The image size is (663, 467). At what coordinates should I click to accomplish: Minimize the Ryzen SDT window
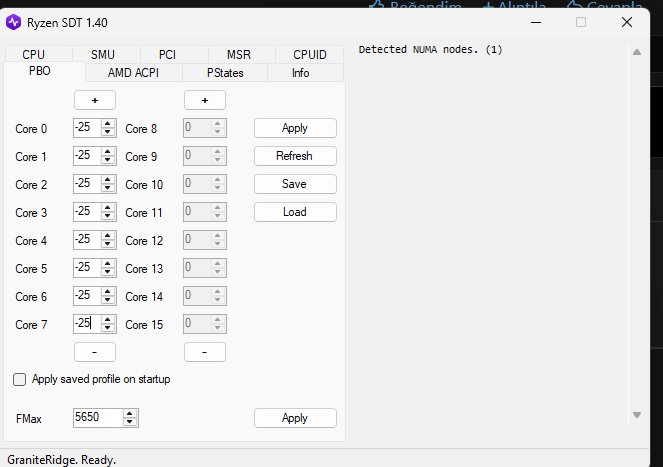536,22
